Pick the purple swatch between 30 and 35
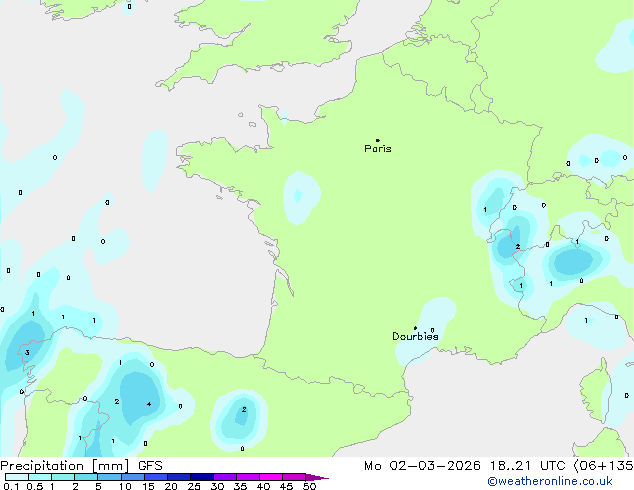Screen dimensions: 634x490 225,477
